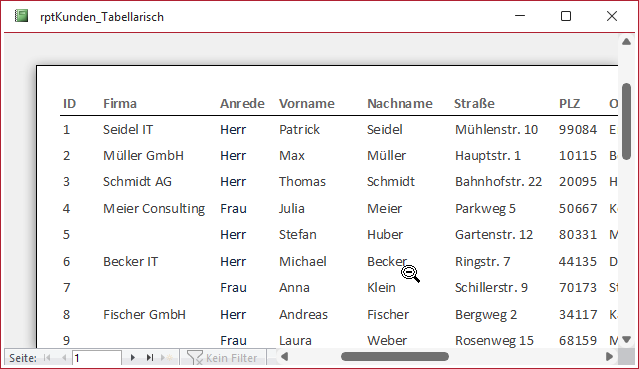Image resolution: width=639 pixels, height=369 pixels.
Task: Click the address Ringstr. 7
Action: 483,262
